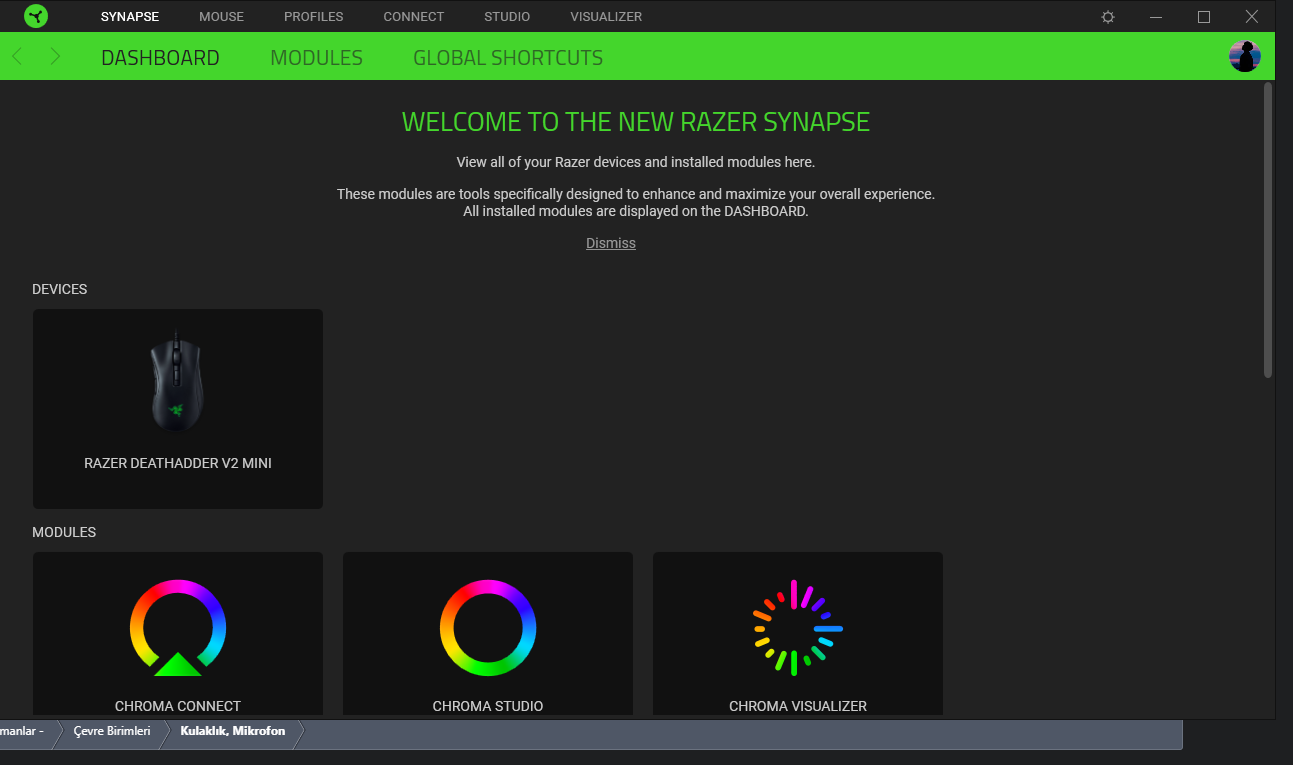Click the CHROMA STUDIO label
The width and height of the screenshot is (1293, 765).
click(488, 706)
